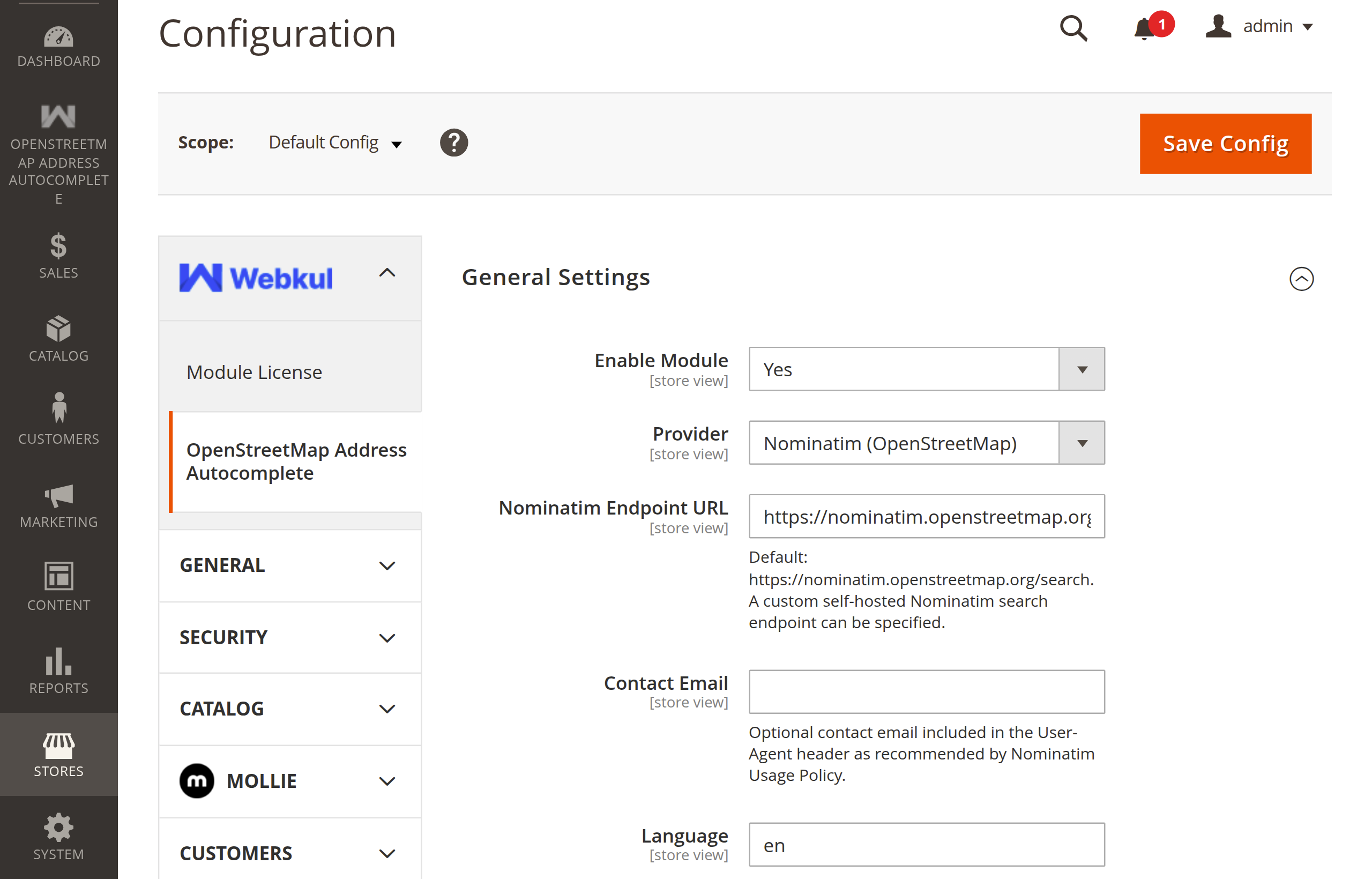Viewport: 1372px width, 879px height.
Task: Click the Configuration page title
Action: [x=278, y=33]
